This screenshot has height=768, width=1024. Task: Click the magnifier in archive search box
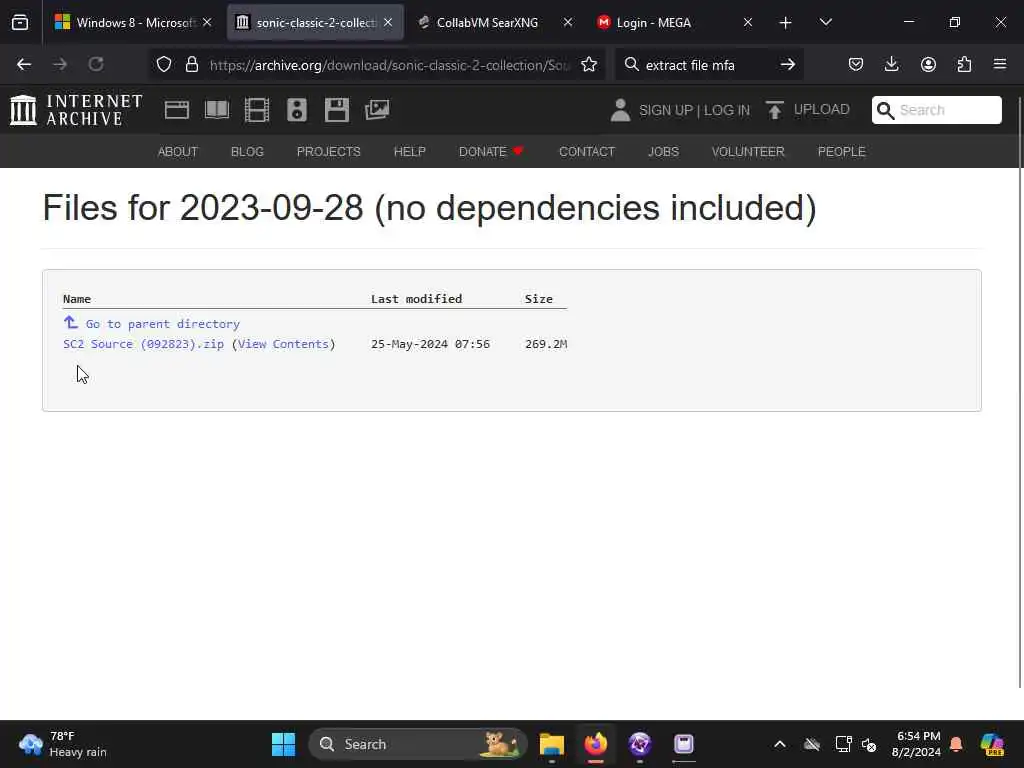coord(886,110)
